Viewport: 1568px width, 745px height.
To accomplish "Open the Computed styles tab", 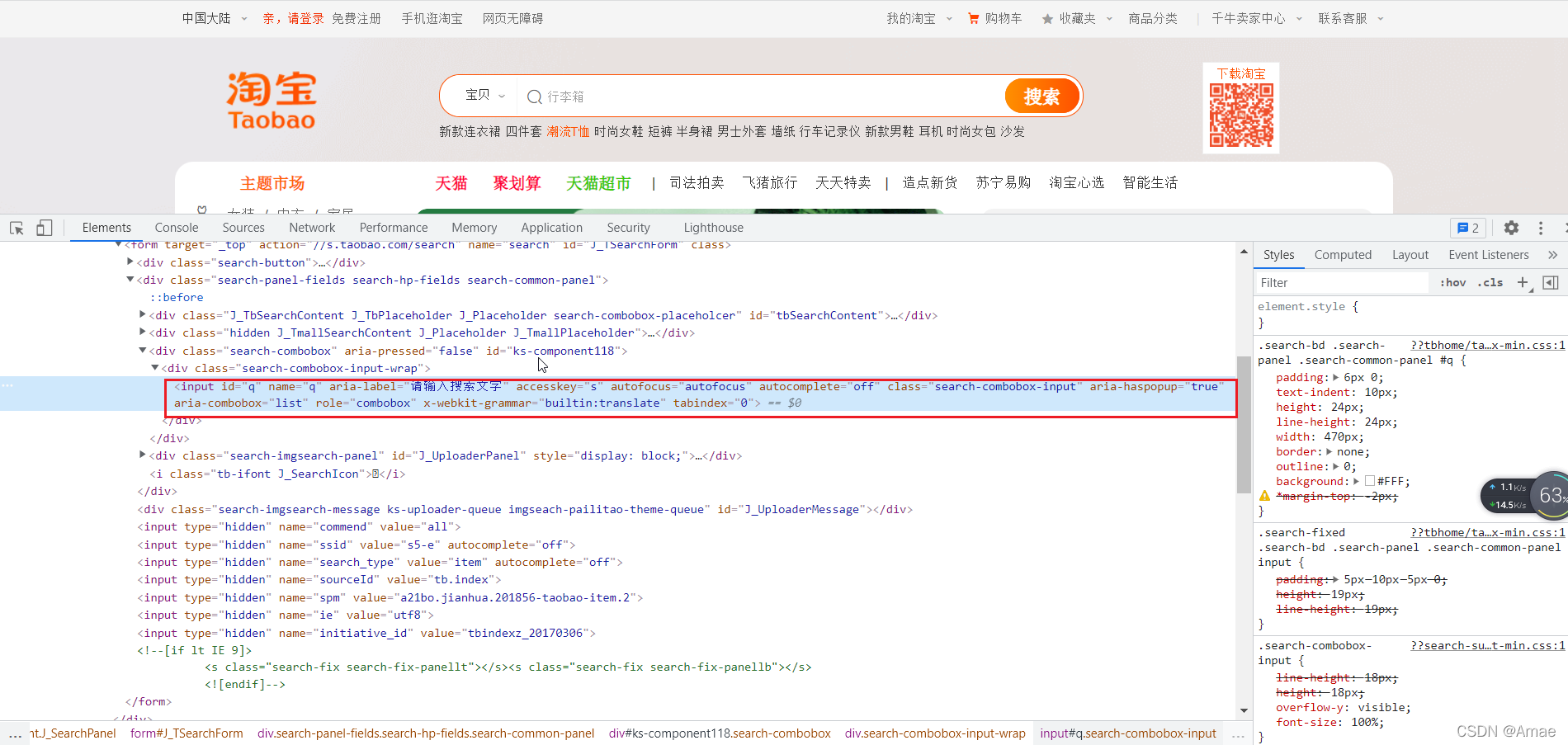I will point(1343,255).
